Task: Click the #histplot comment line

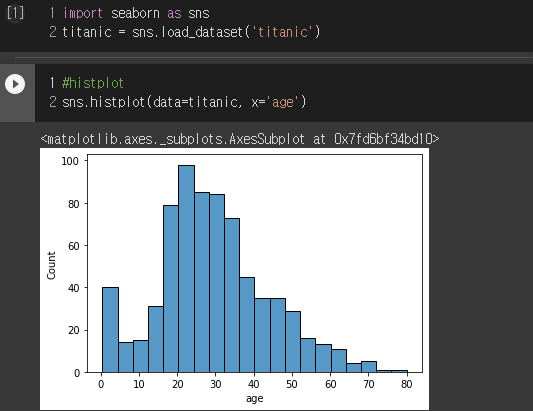Action: 93,83
